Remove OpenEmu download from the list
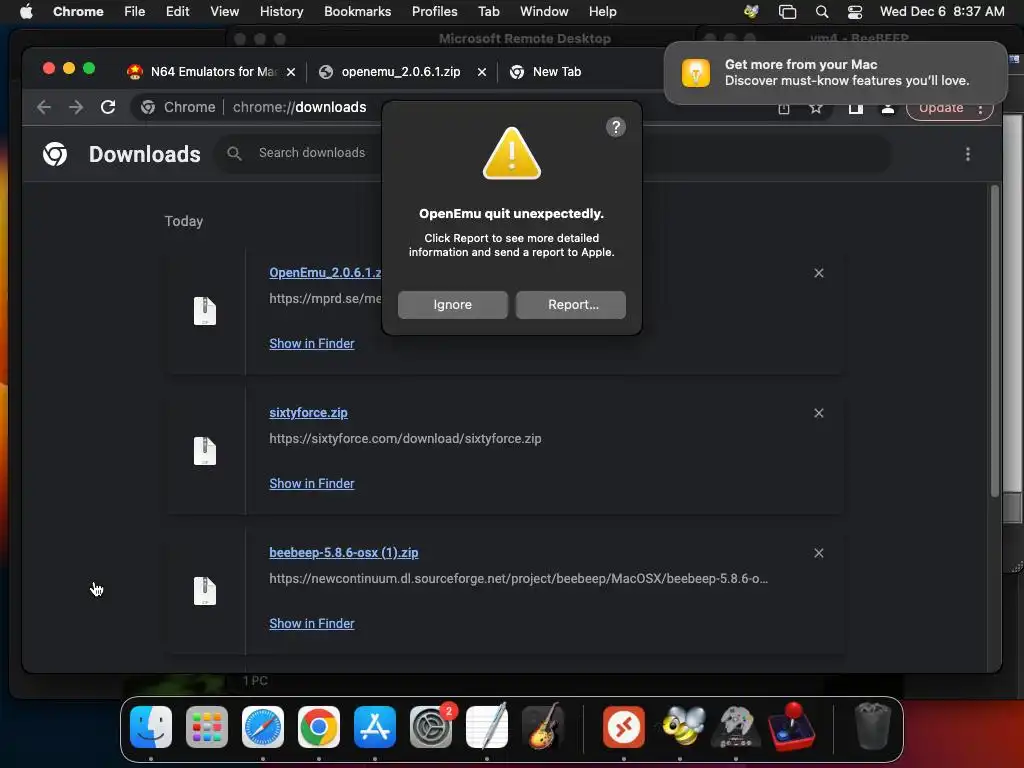 [818, 273]
